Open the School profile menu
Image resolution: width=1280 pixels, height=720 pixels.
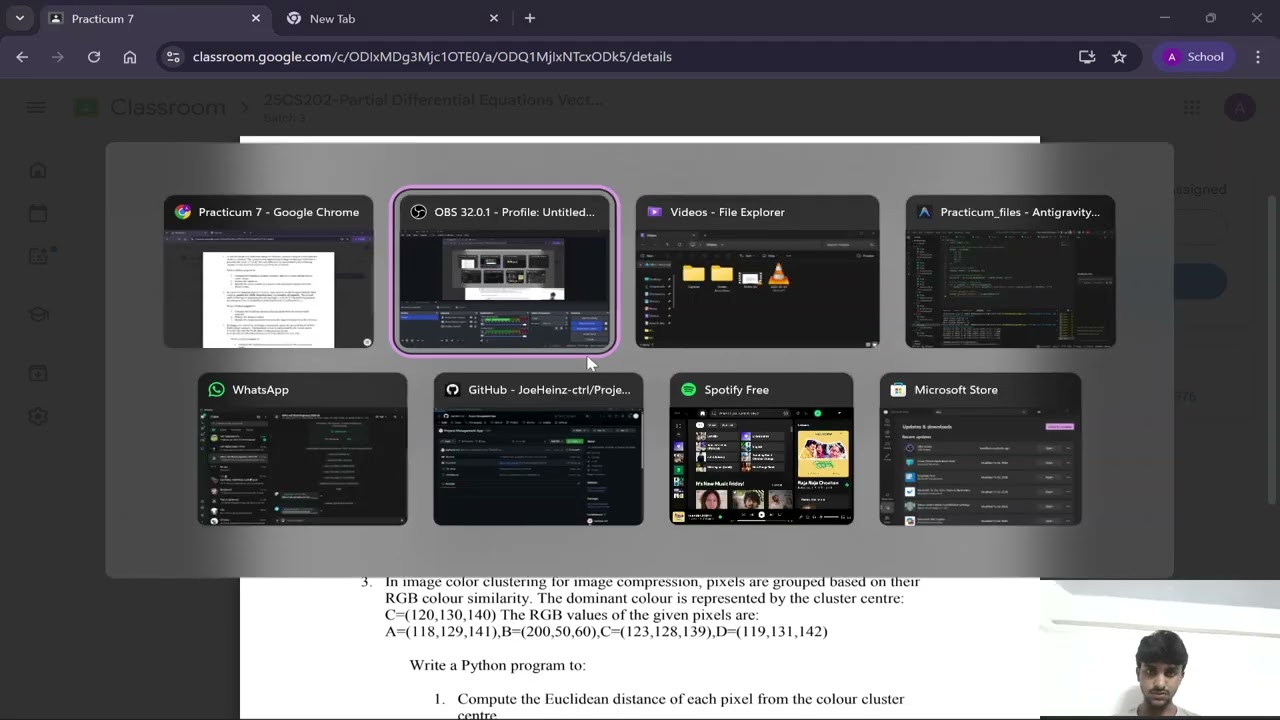[x=1195, y=57]
